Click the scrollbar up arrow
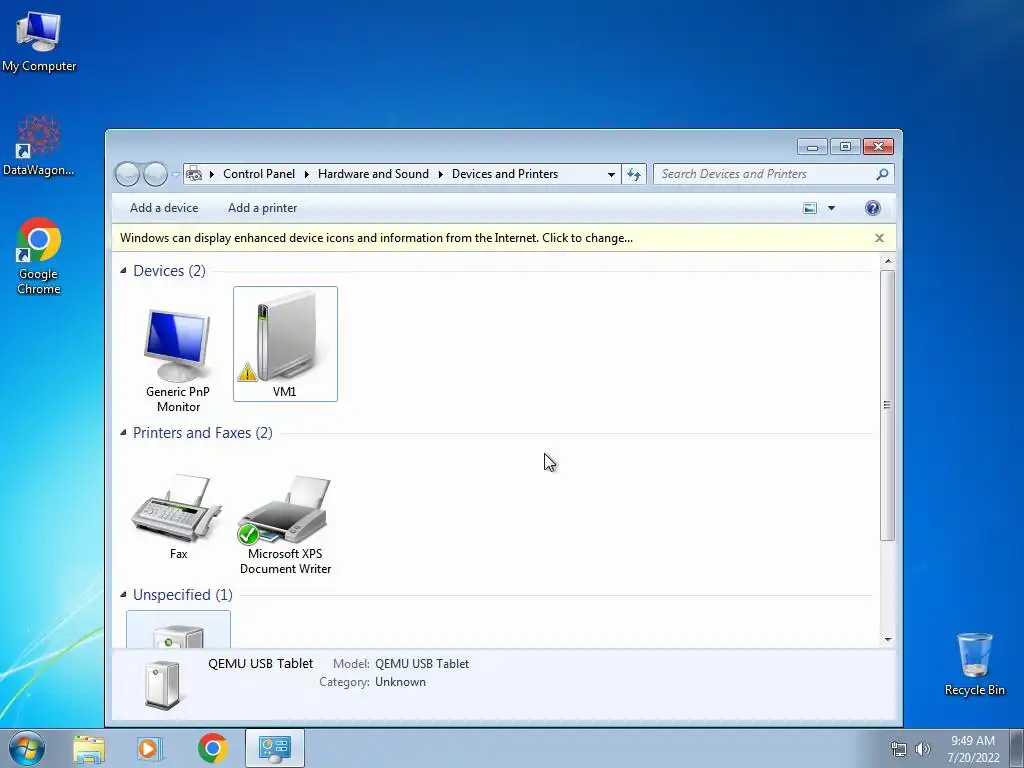Viewport: 1024px width, 768px height. 888,261
